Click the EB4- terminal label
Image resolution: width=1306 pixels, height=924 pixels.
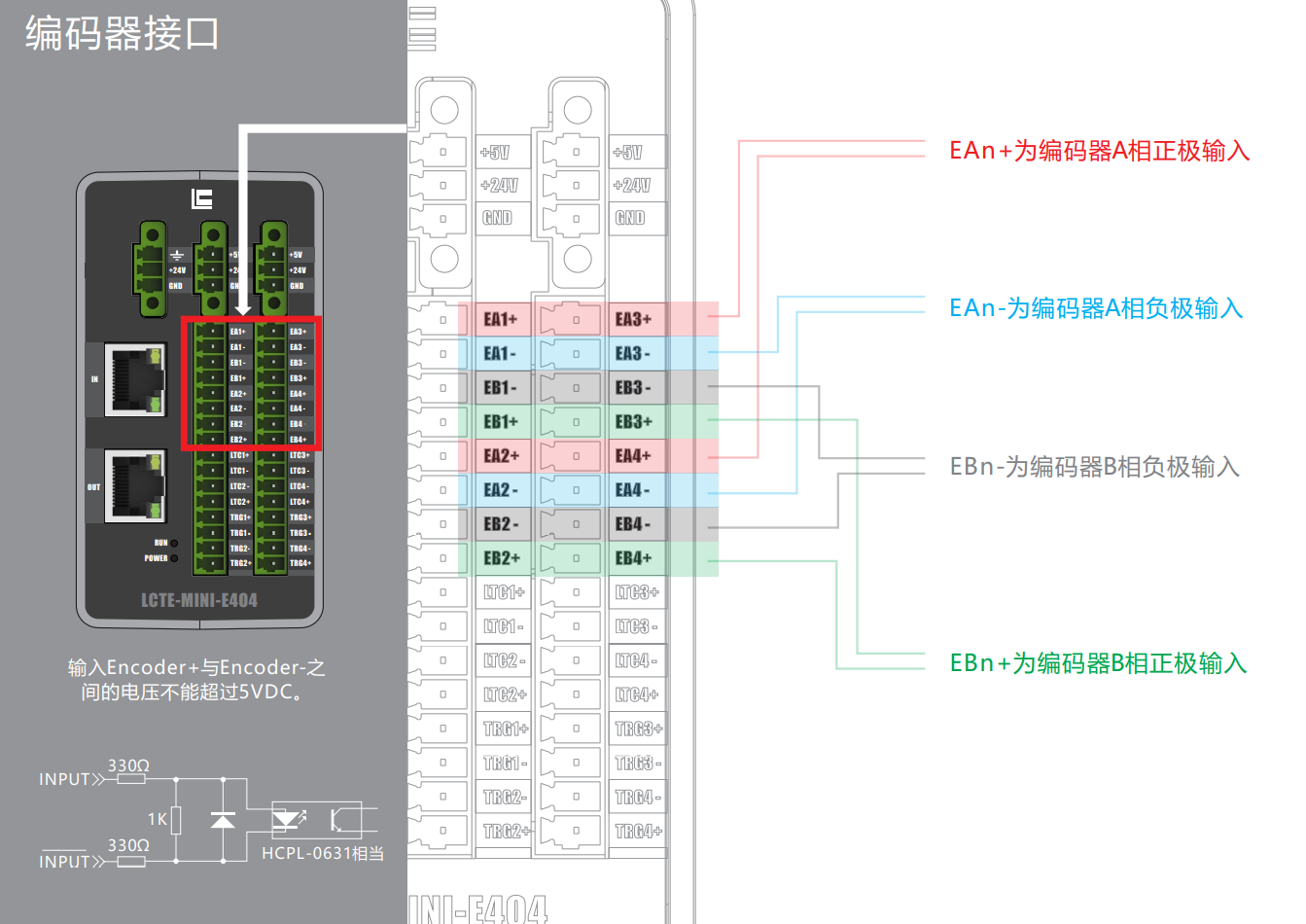tap(633, 523)
